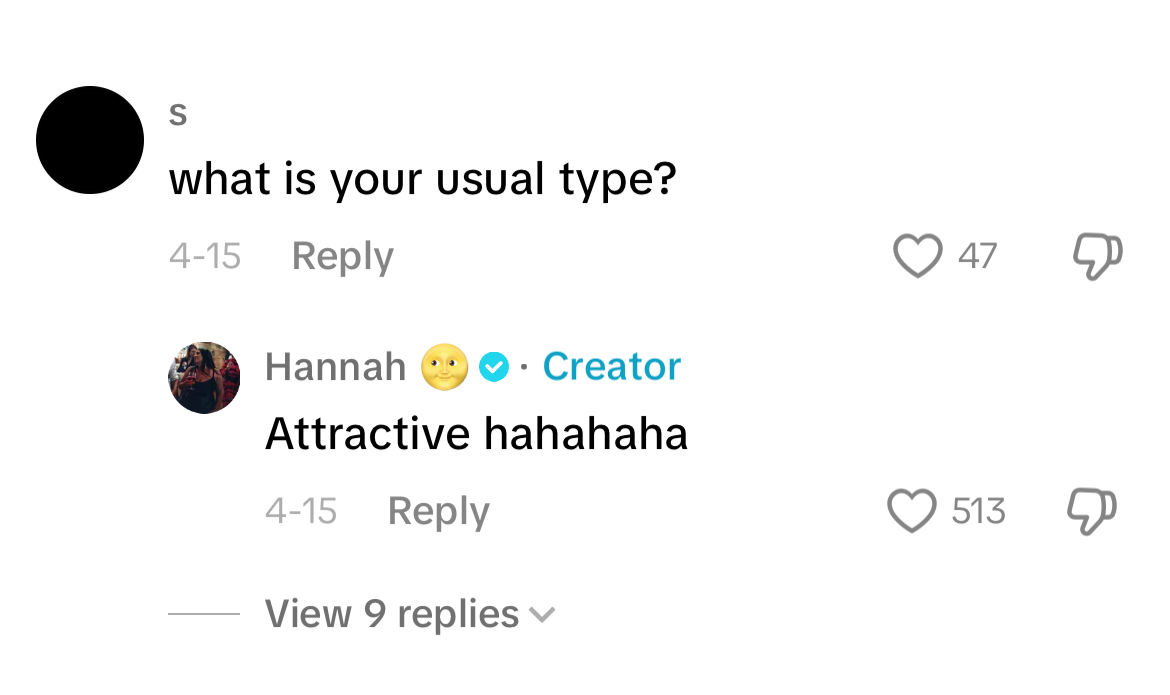Click the 47 like count
This screenshot has width=1170, height=695.
coord(977,257)
